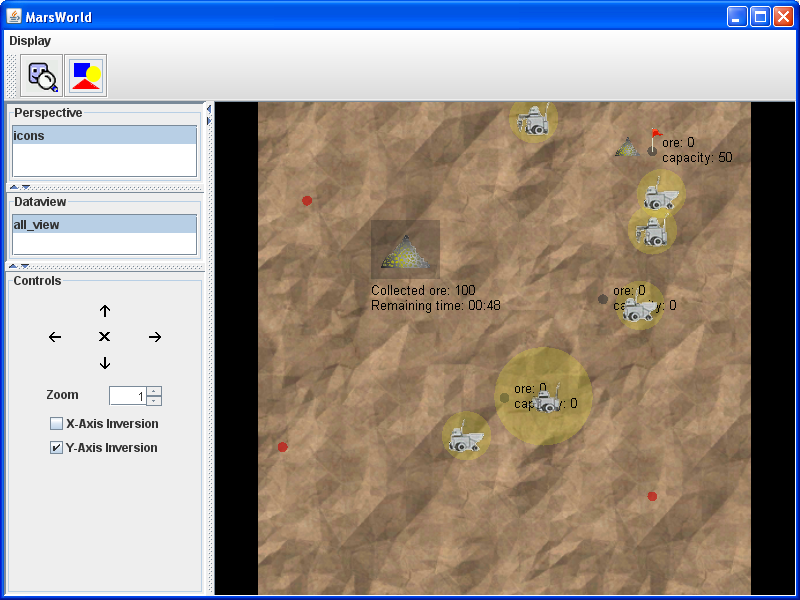Viewport: 800px width, 600px height.
Task: Pan the view left with the left arrow
Action: pyautogui.click(x=55, y=337)
